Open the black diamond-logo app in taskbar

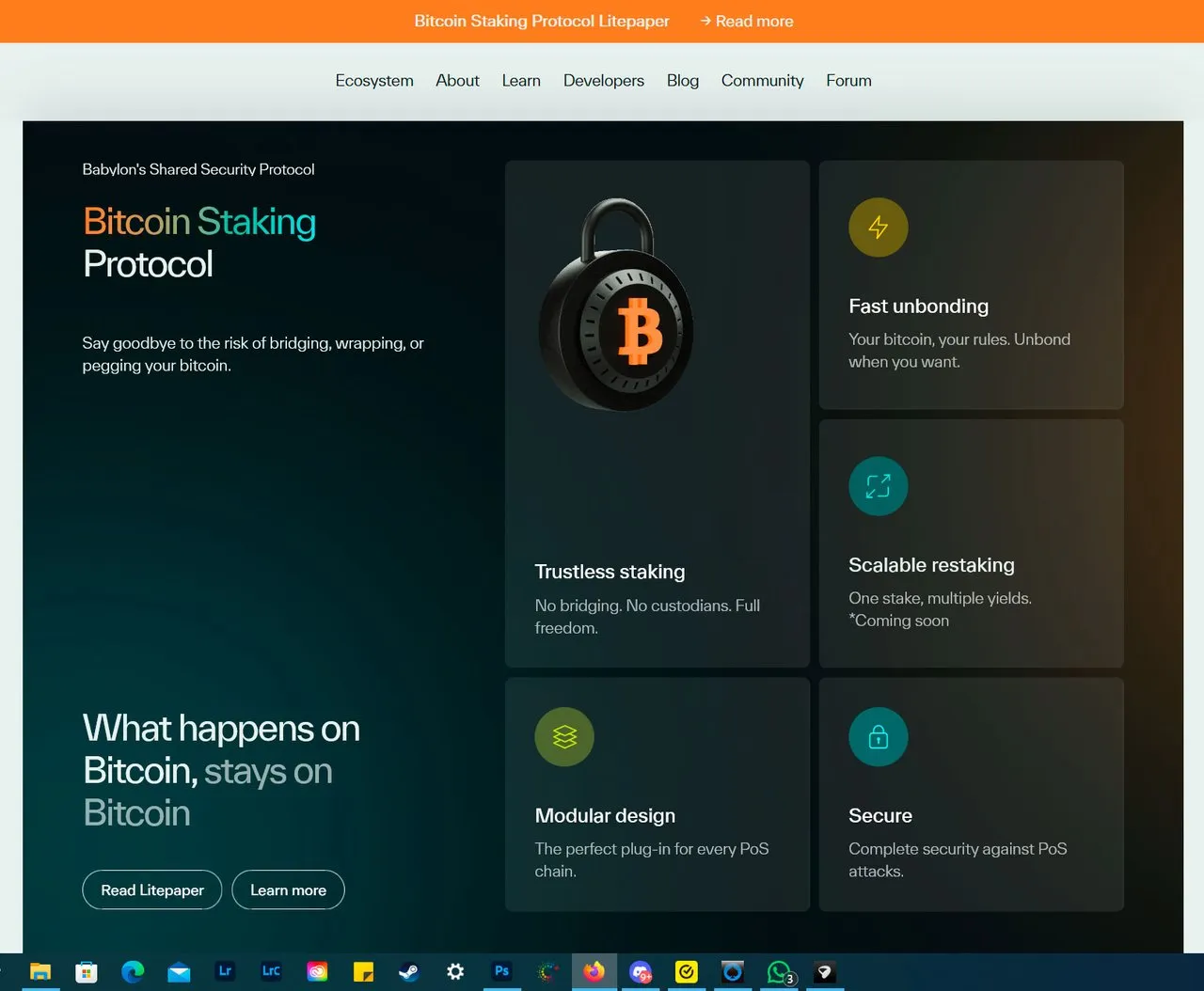(825, 972)
